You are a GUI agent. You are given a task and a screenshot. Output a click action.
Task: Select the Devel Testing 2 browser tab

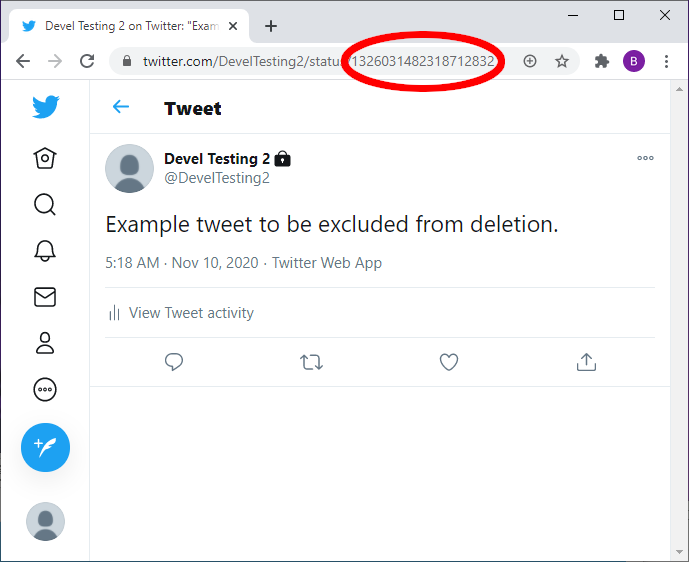tap(130, 26)
